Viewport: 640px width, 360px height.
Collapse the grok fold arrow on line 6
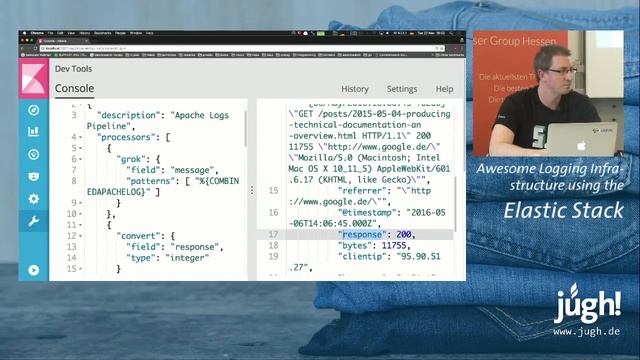pyautogui.click(x=80, y=159)
